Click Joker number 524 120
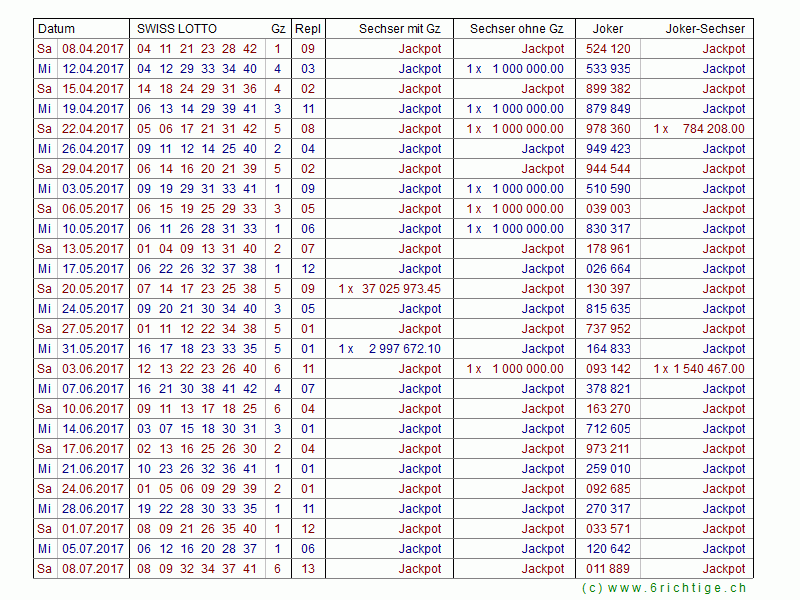This screenshot has width=800, height=600. click(608, 49)
